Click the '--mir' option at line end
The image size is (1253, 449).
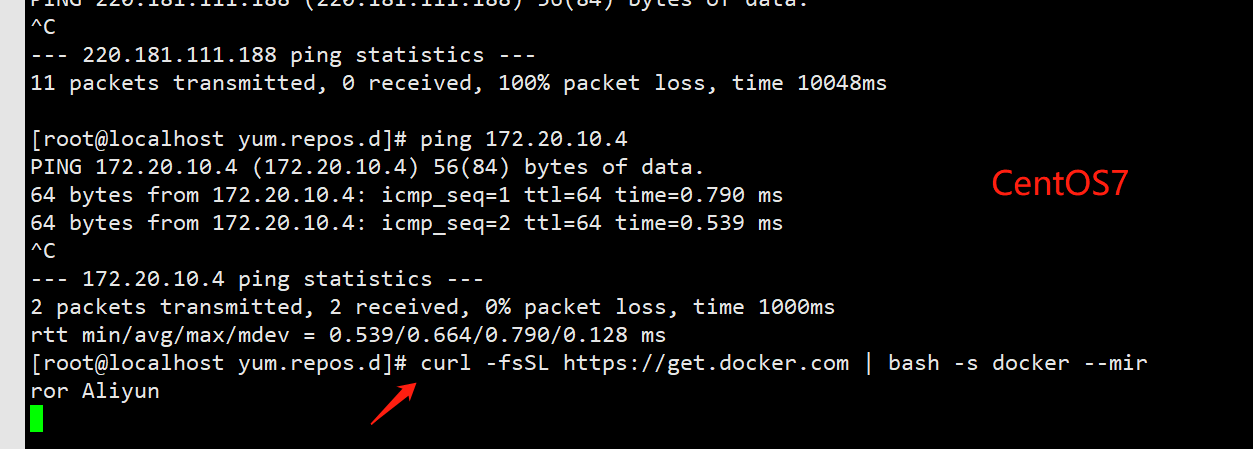[1115, 363]
